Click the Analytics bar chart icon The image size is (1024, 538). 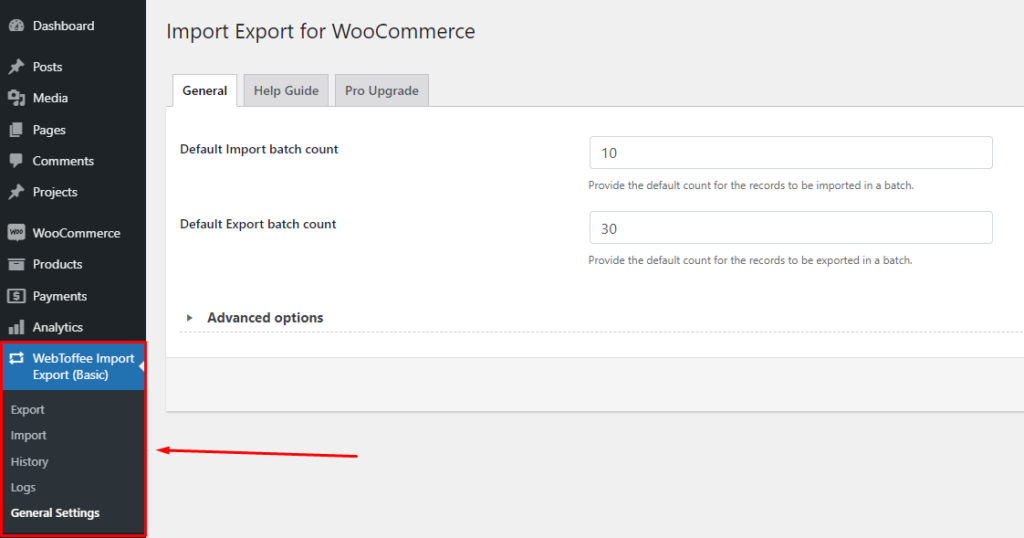16,327
